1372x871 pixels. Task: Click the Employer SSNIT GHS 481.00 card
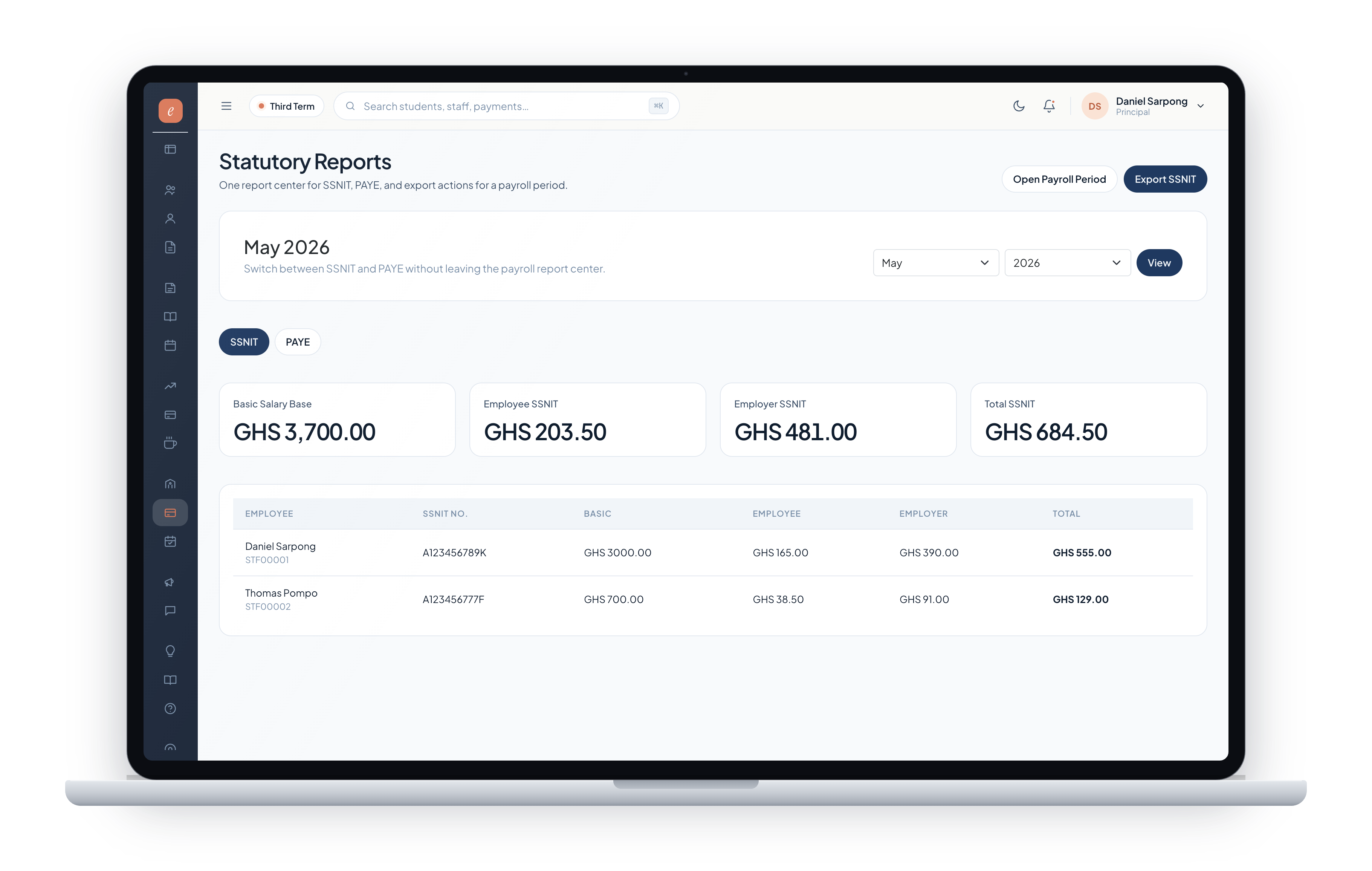click(838, 419)
